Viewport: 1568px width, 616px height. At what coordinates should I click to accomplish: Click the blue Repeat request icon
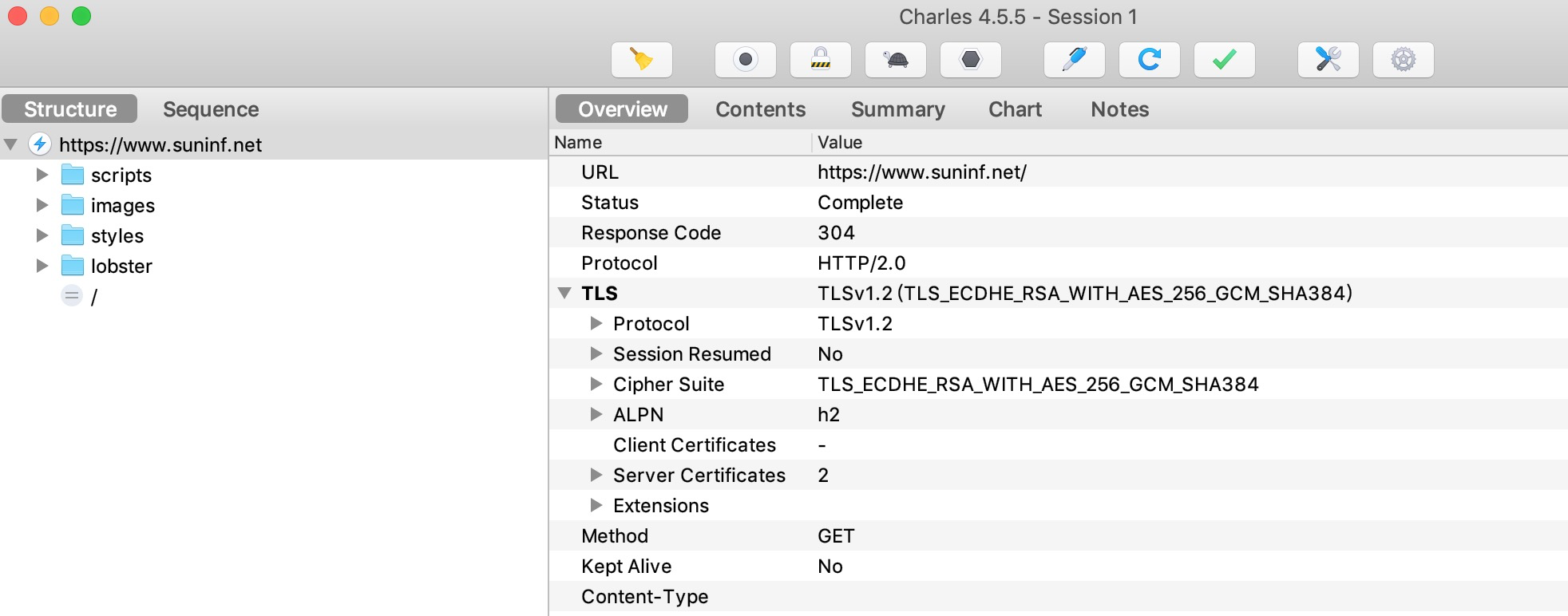coord(1150,60)
